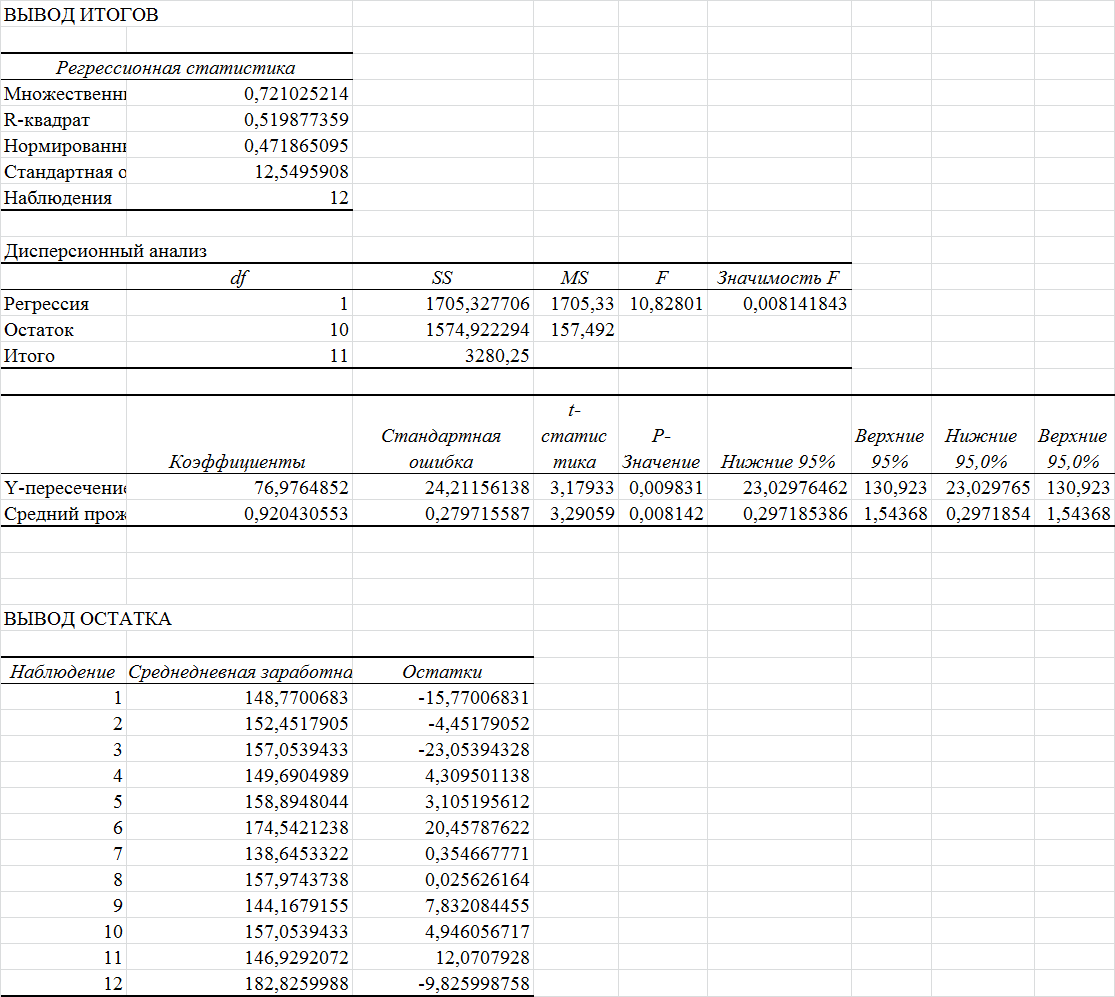Screen dimensions: 1115x997
Task: Click the 'Y-пересечение' row label
Action: (x=65, y=488)
